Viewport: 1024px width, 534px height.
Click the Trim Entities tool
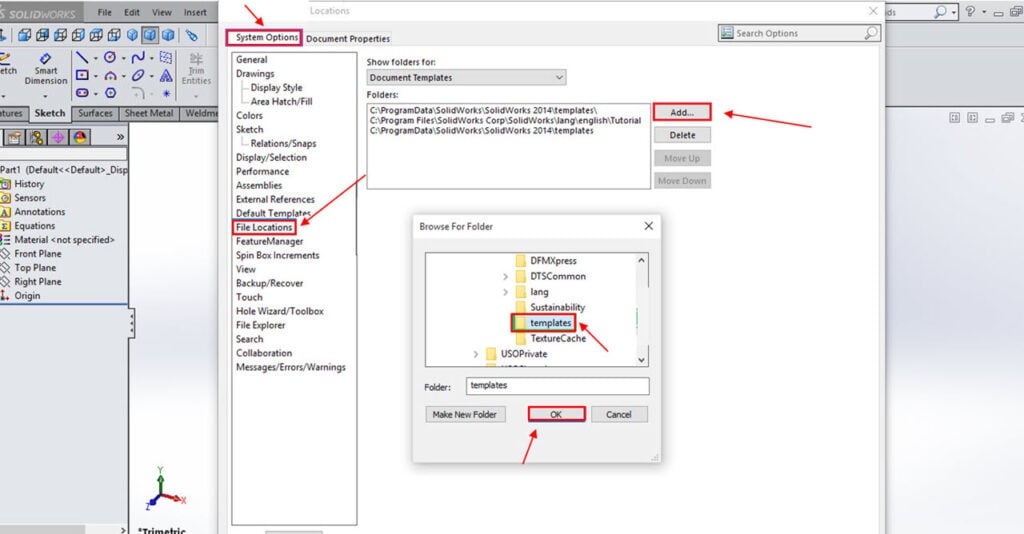click(x=196, y=69)
